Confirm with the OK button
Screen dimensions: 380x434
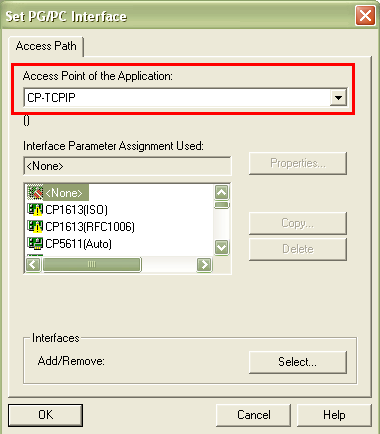(45, 415)
